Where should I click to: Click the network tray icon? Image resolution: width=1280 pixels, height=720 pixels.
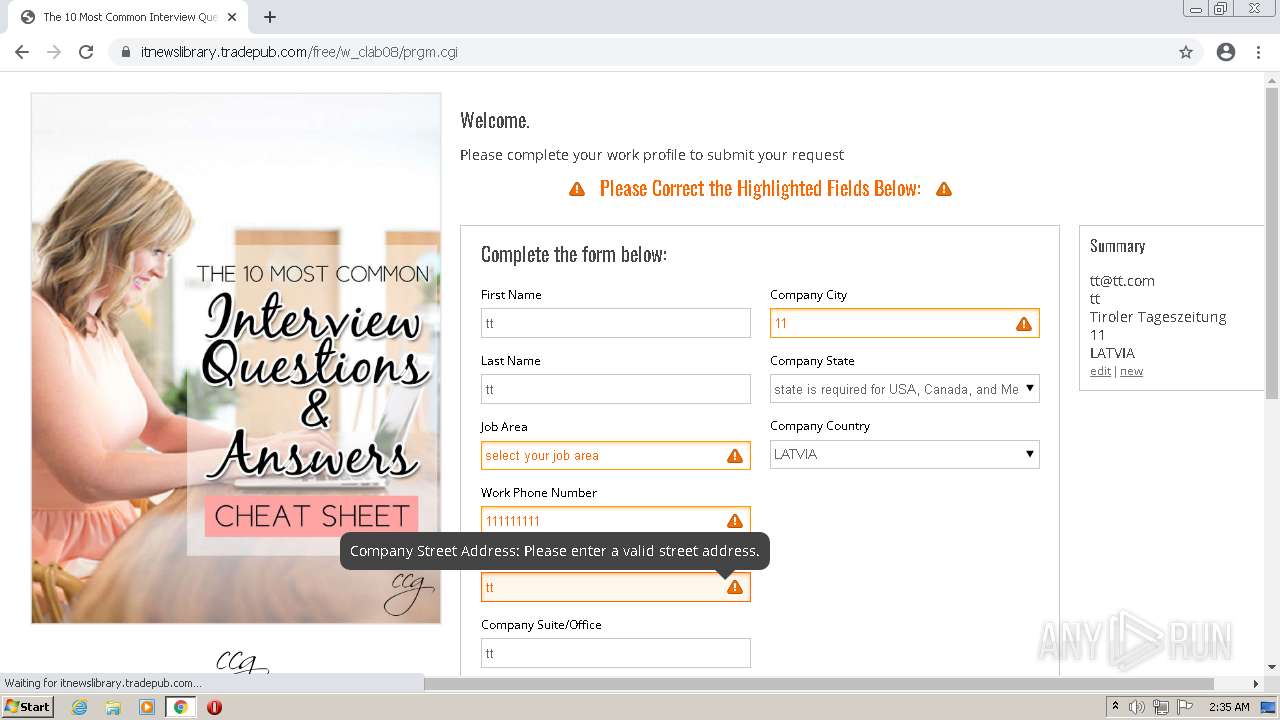coord(1161,707)
